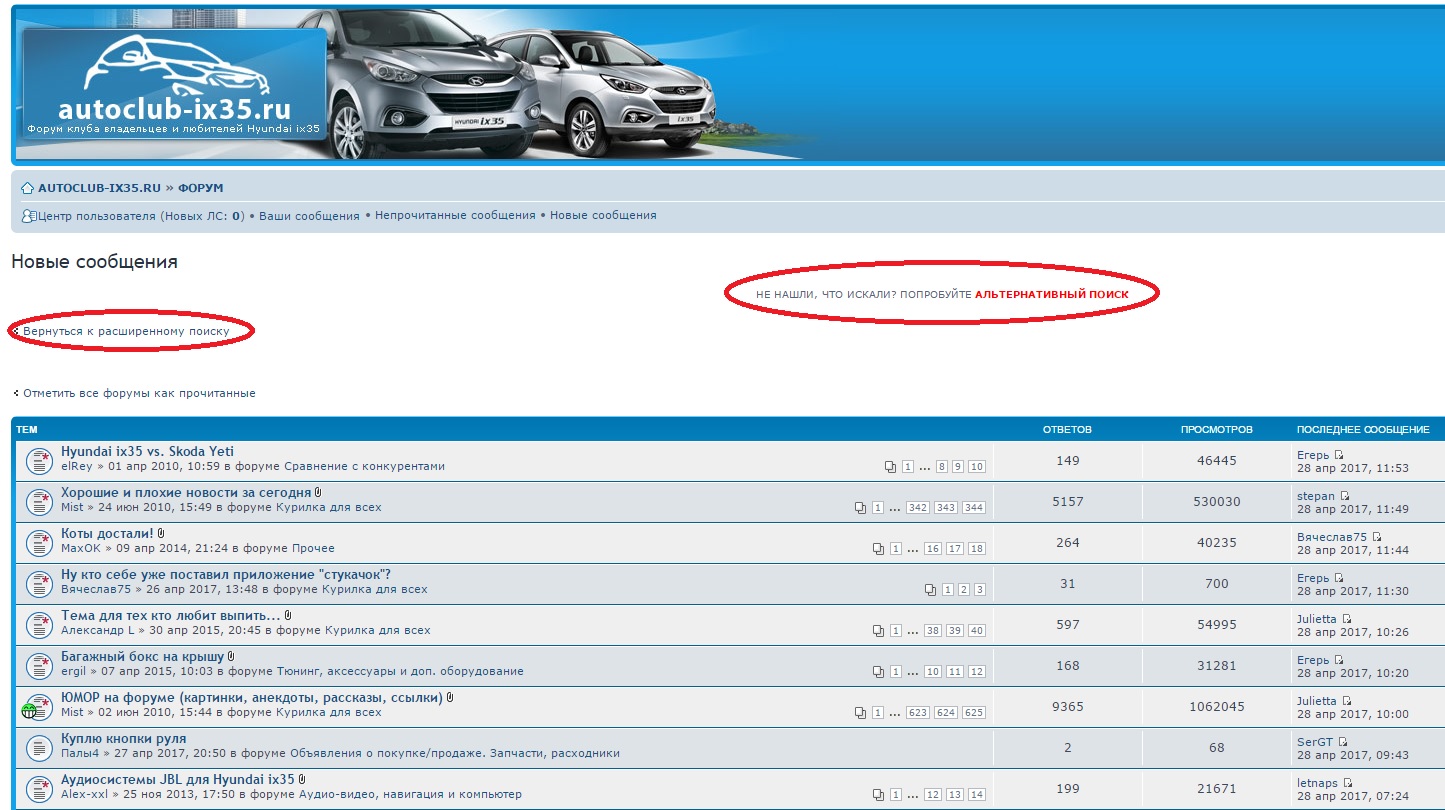
Task: Open the ФОРУМ breadcrumb link
Action: click(x=201, y=188)
